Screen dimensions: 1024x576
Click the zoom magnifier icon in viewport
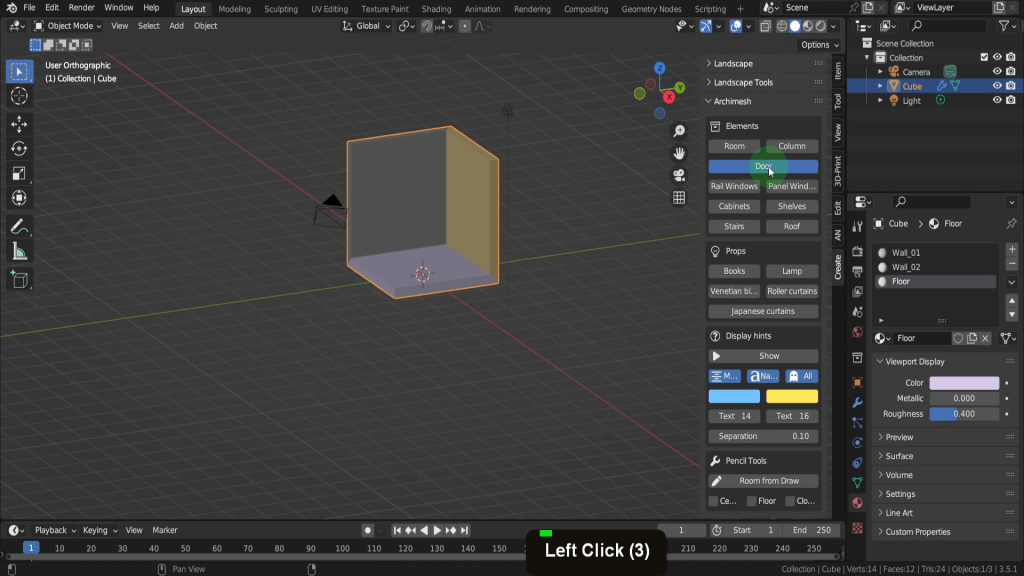pyautogui.click(x=679, y=131)
